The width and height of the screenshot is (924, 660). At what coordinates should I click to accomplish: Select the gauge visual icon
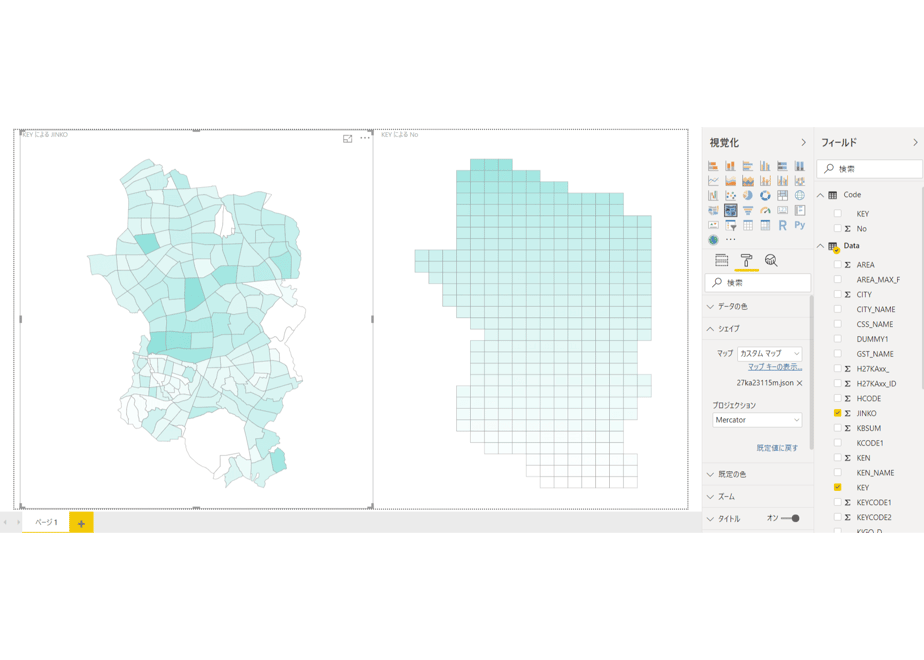point(765,210)
